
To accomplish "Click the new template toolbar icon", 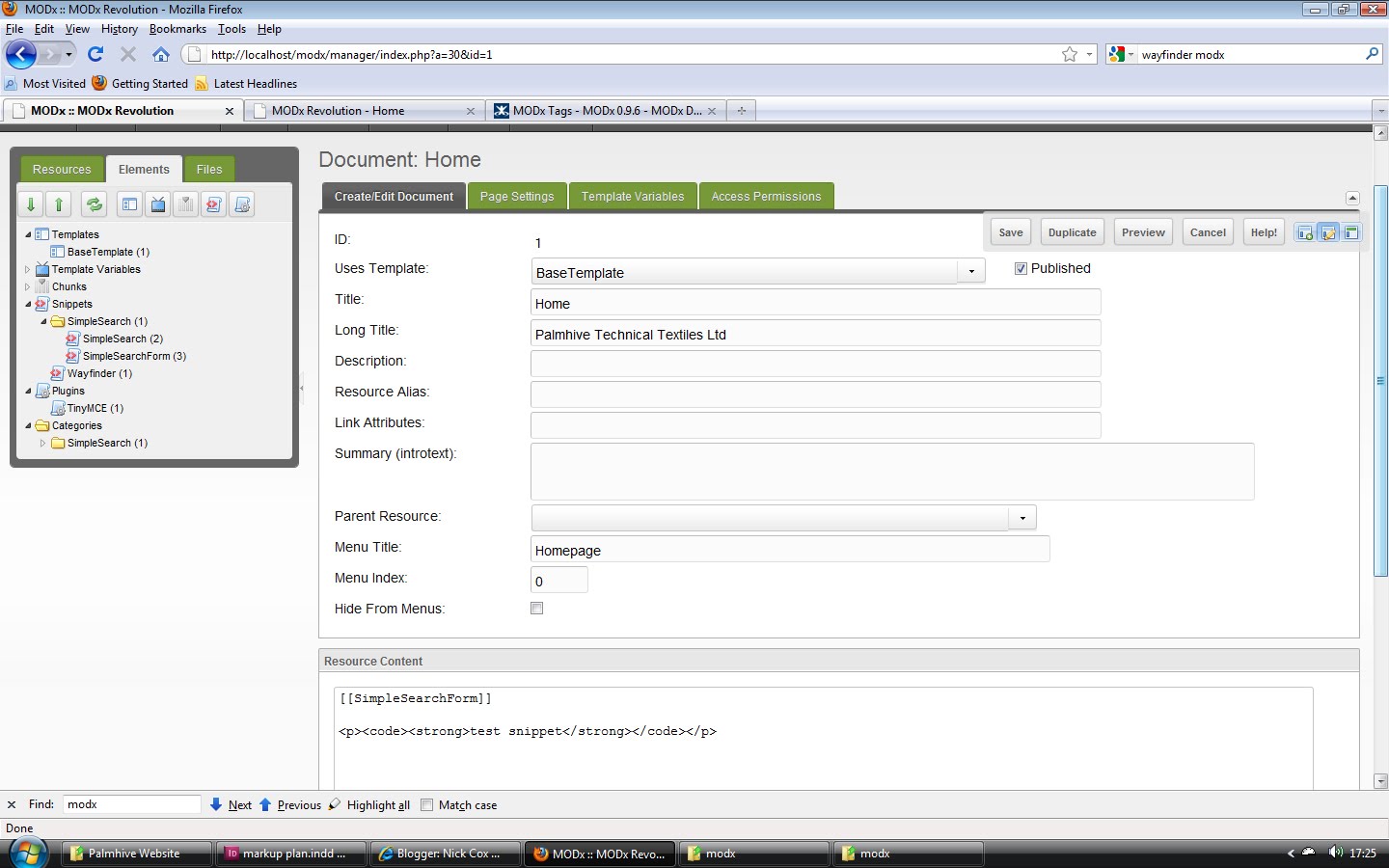I will point(129,204).
